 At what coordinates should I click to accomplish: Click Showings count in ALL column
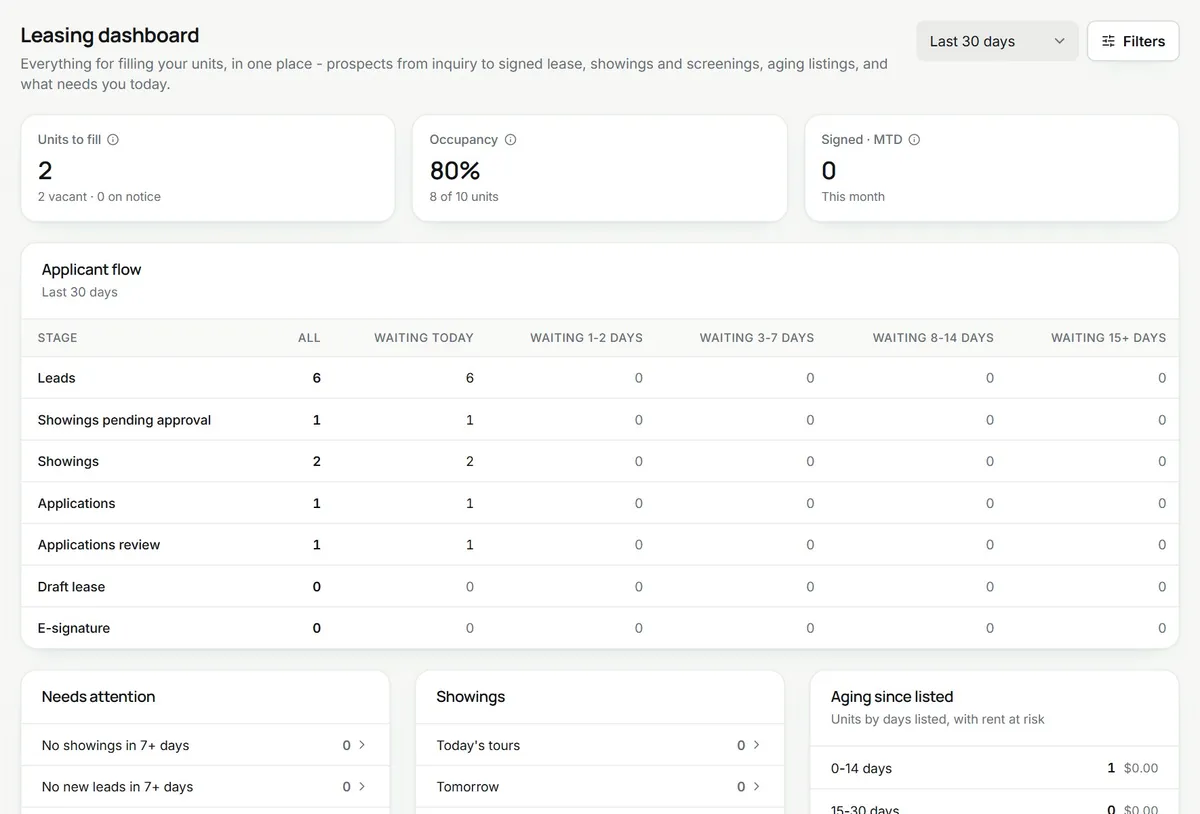317,462
